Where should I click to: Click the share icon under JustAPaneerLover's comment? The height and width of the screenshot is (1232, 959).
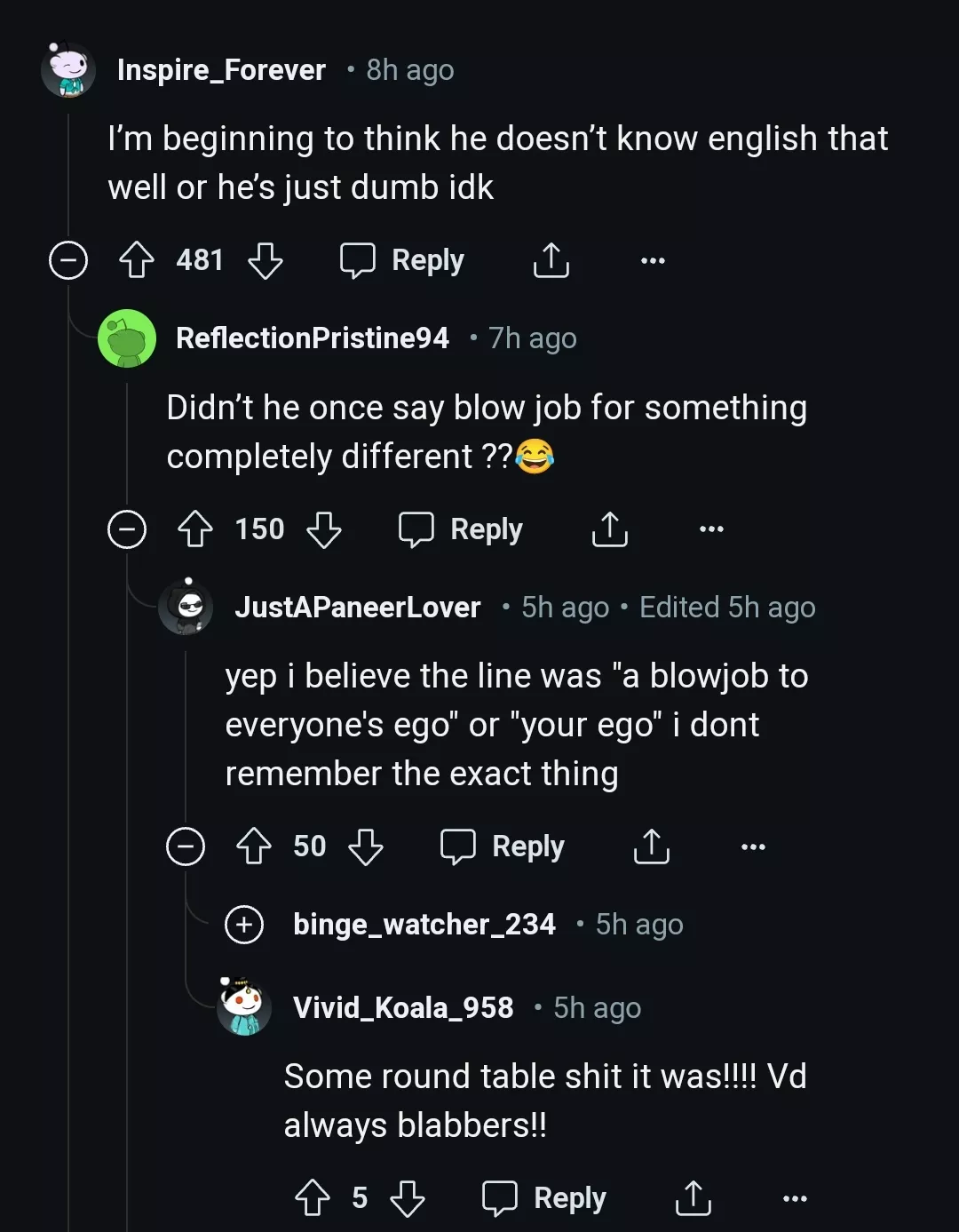pos(652,847)
